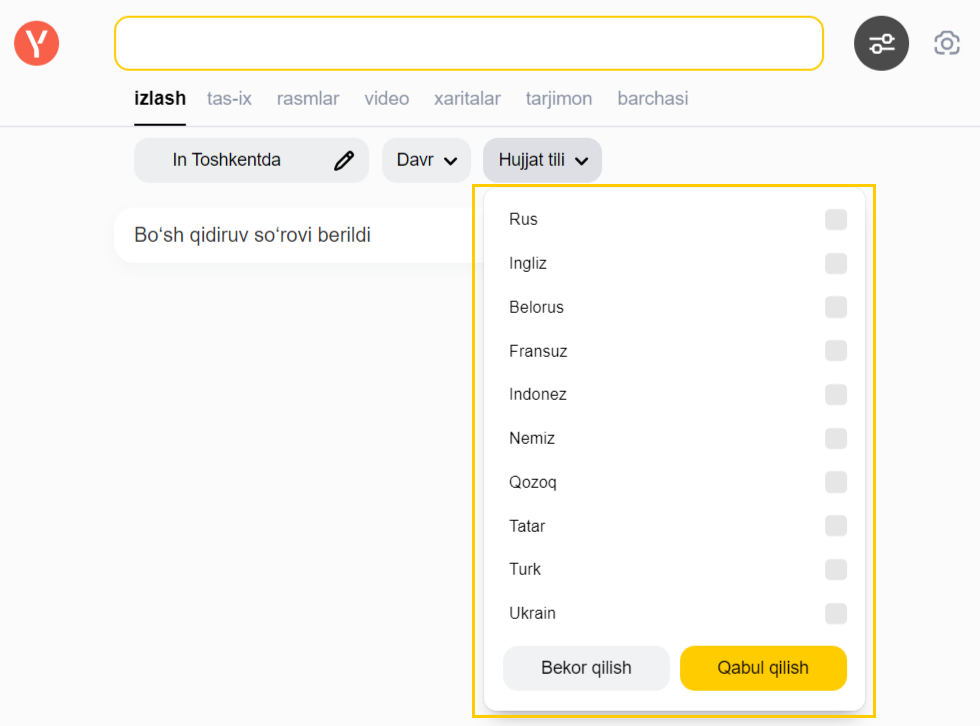Click the Bekor qilish button
980x726 pixels.
tap(586, 668)
